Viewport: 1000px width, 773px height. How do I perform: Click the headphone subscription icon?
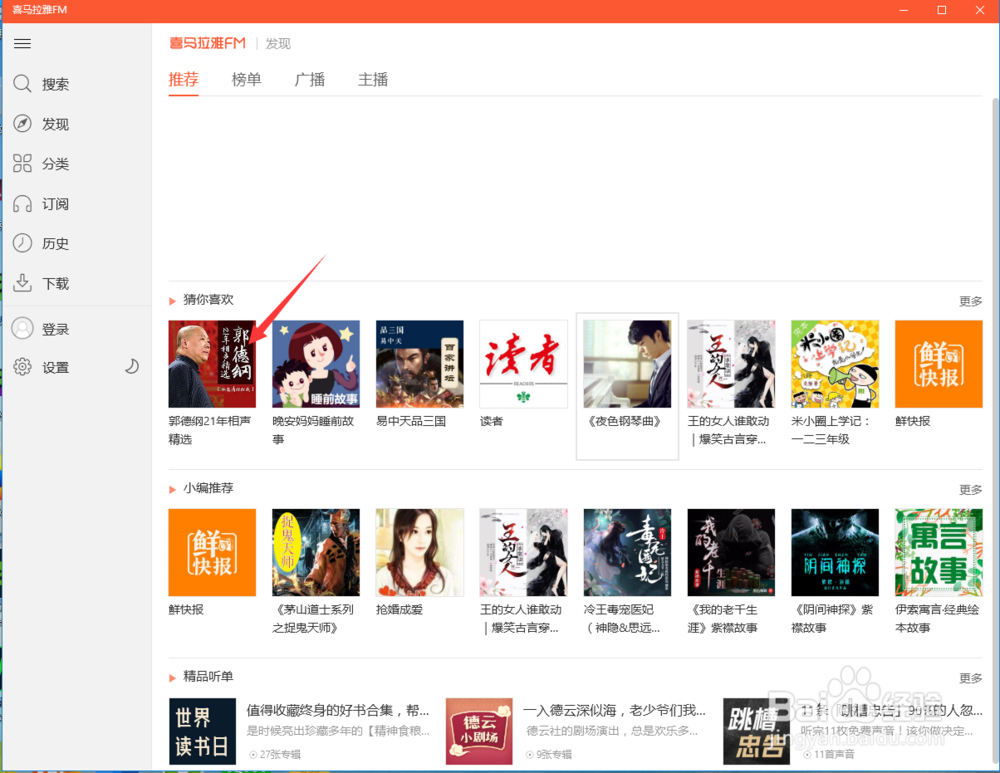point(22,203)
